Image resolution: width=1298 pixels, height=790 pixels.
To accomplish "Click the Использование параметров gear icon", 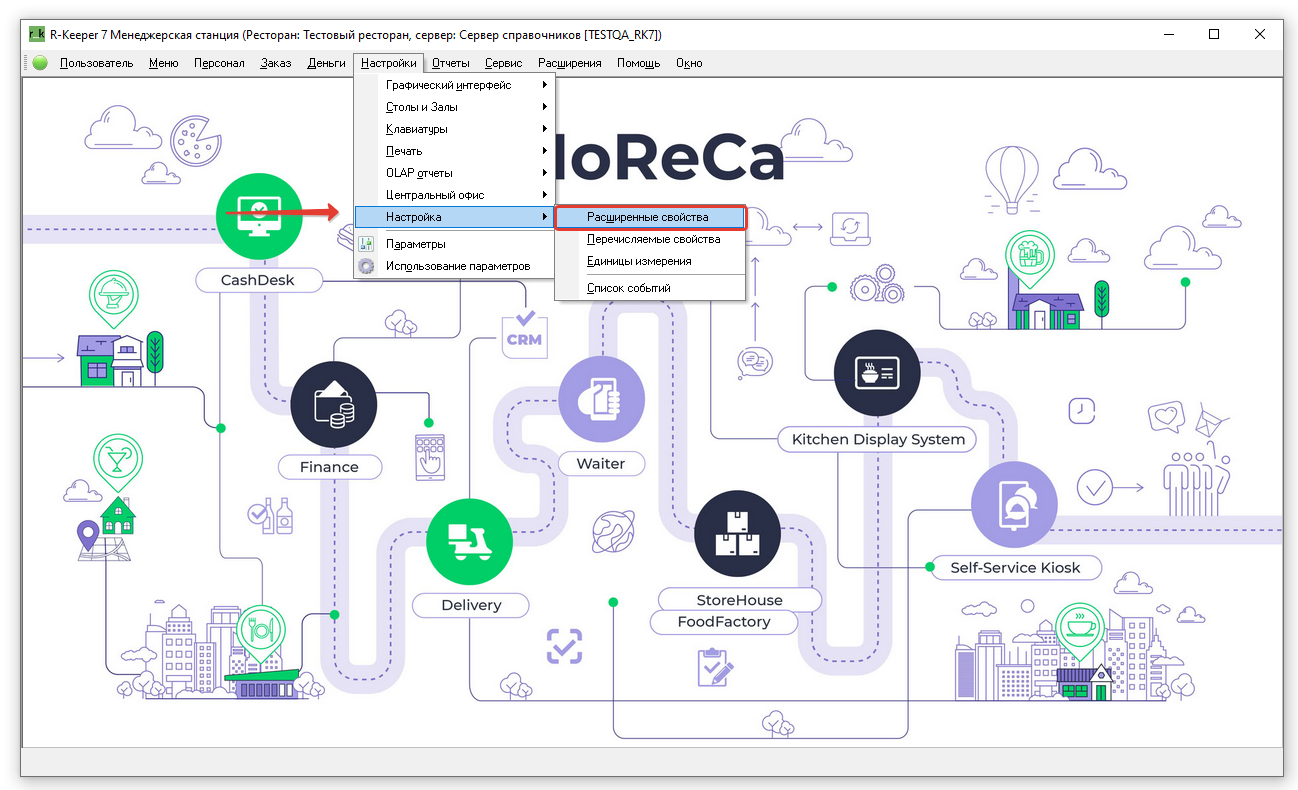I will point(366,266).
